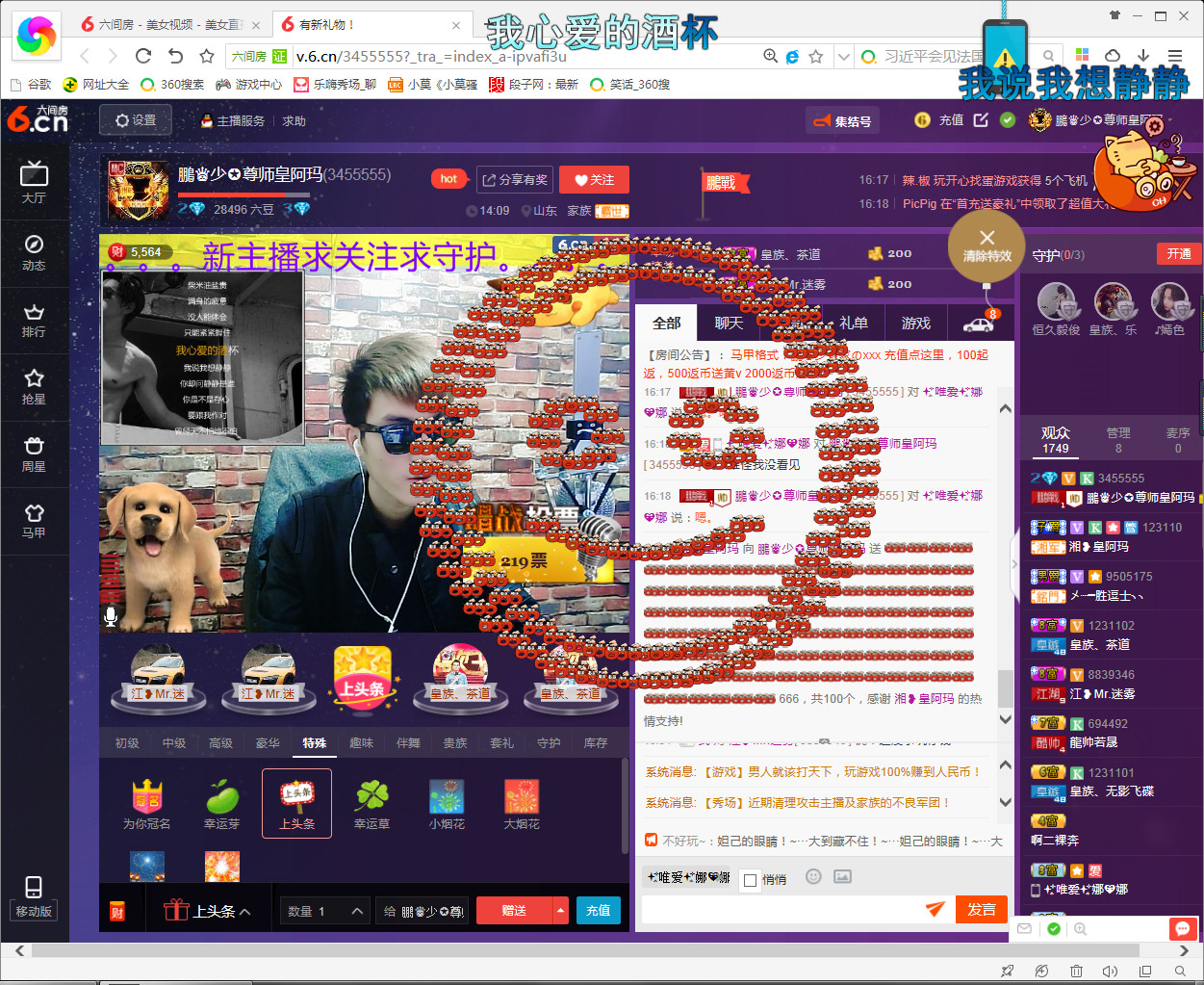Switch to the 全部 chat tab
Image resolution: width=1204 pixels, height=985 pixels.
point(666,324)
